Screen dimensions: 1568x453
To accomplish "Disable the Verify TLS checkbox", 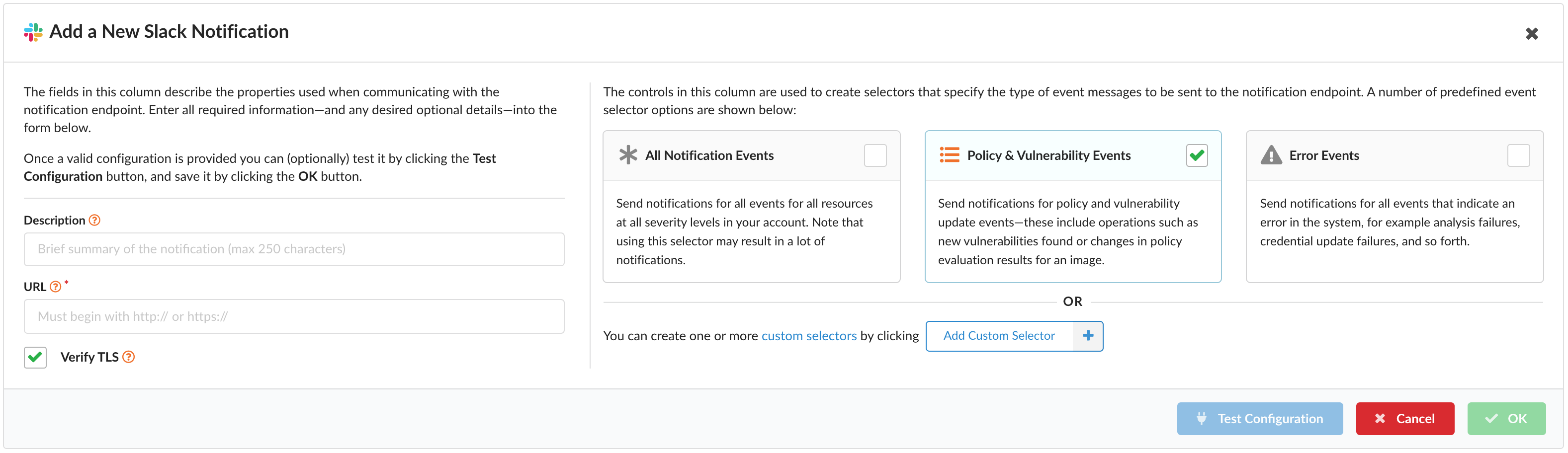I will (35, 357).
